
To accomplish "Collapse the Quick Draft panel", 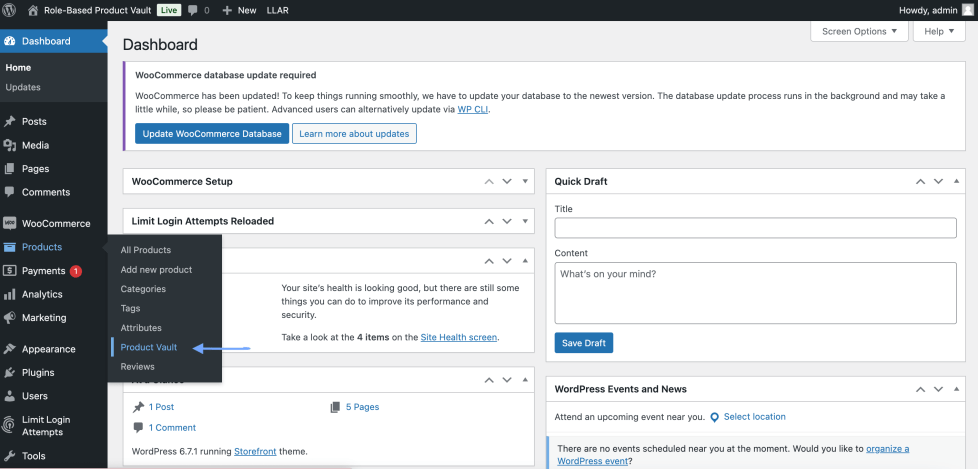I will click(957, 182).
